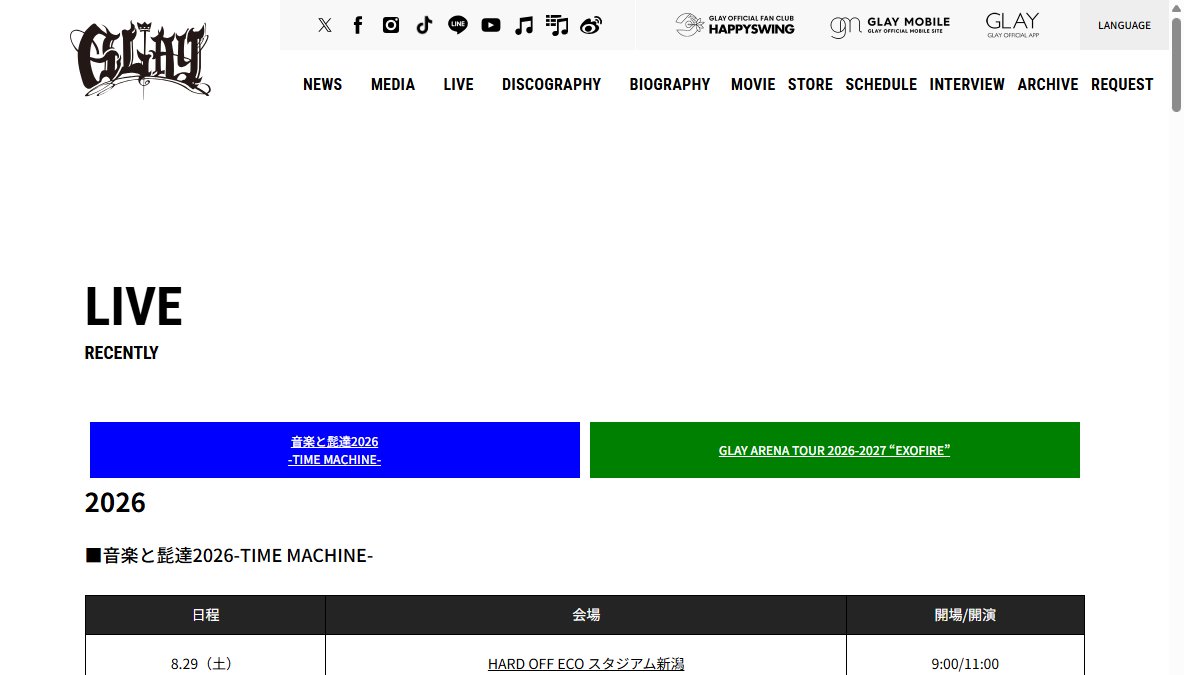The width and height of the screenshot is (1184, 675).
Task: Click the 8.29（土） date cell
Action: (x=205, y=655)
